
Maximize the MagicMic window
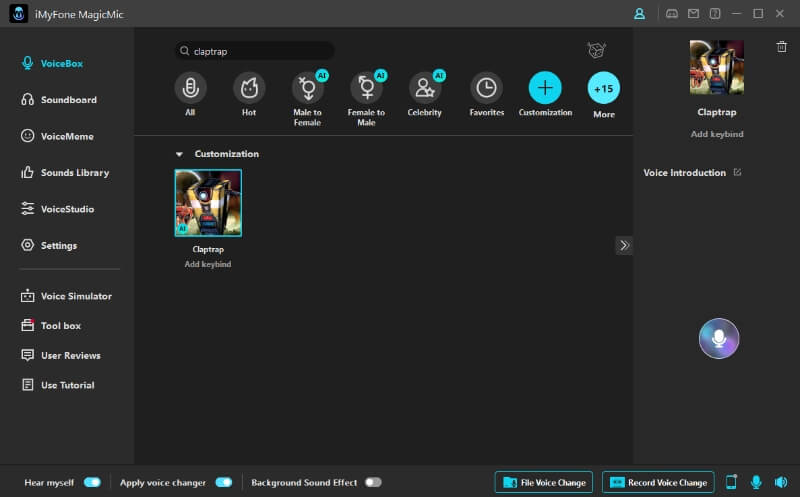[758, 14]
